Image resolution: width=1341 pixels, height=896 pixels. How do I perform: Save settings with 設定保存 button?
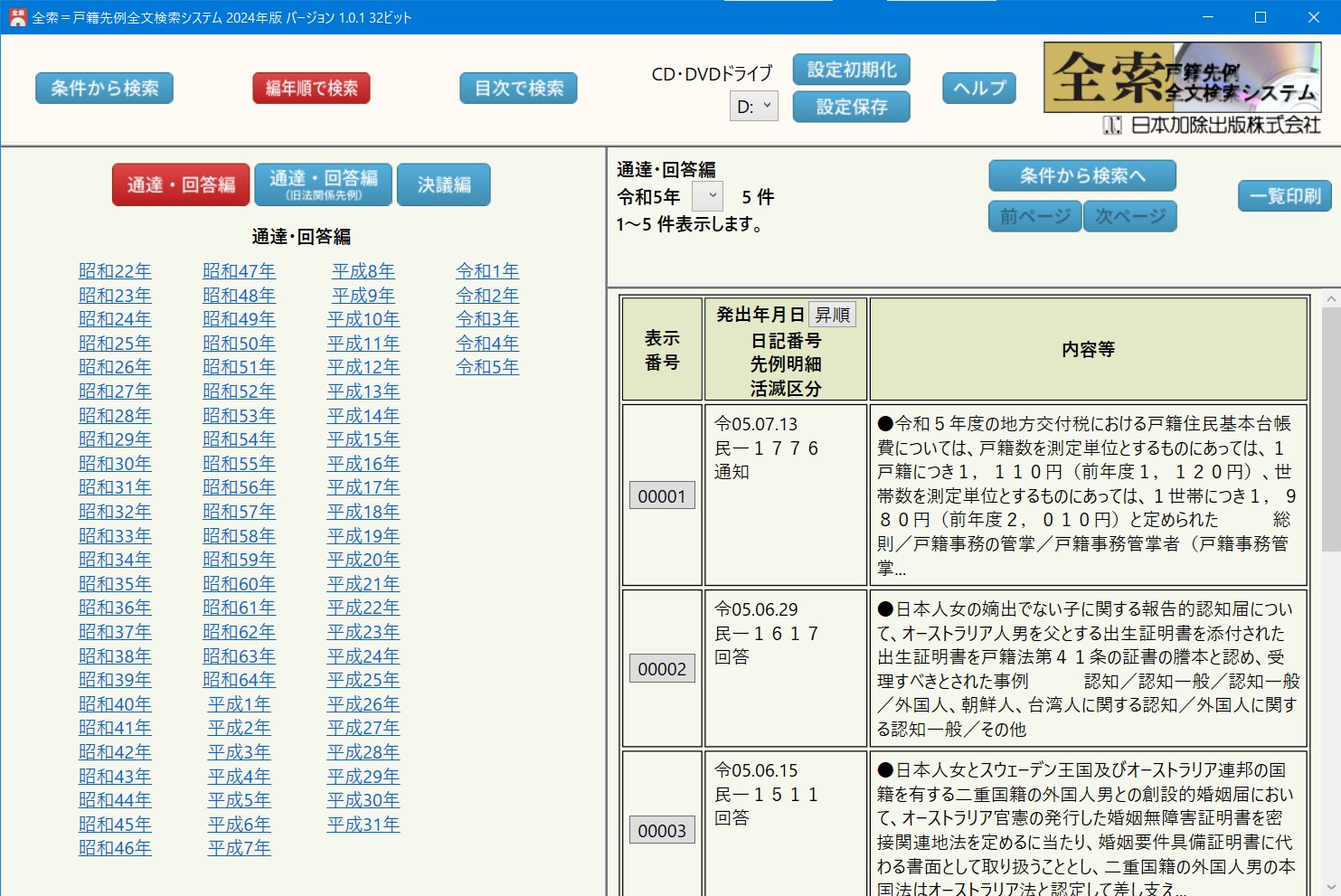click(x=851, y=107)
